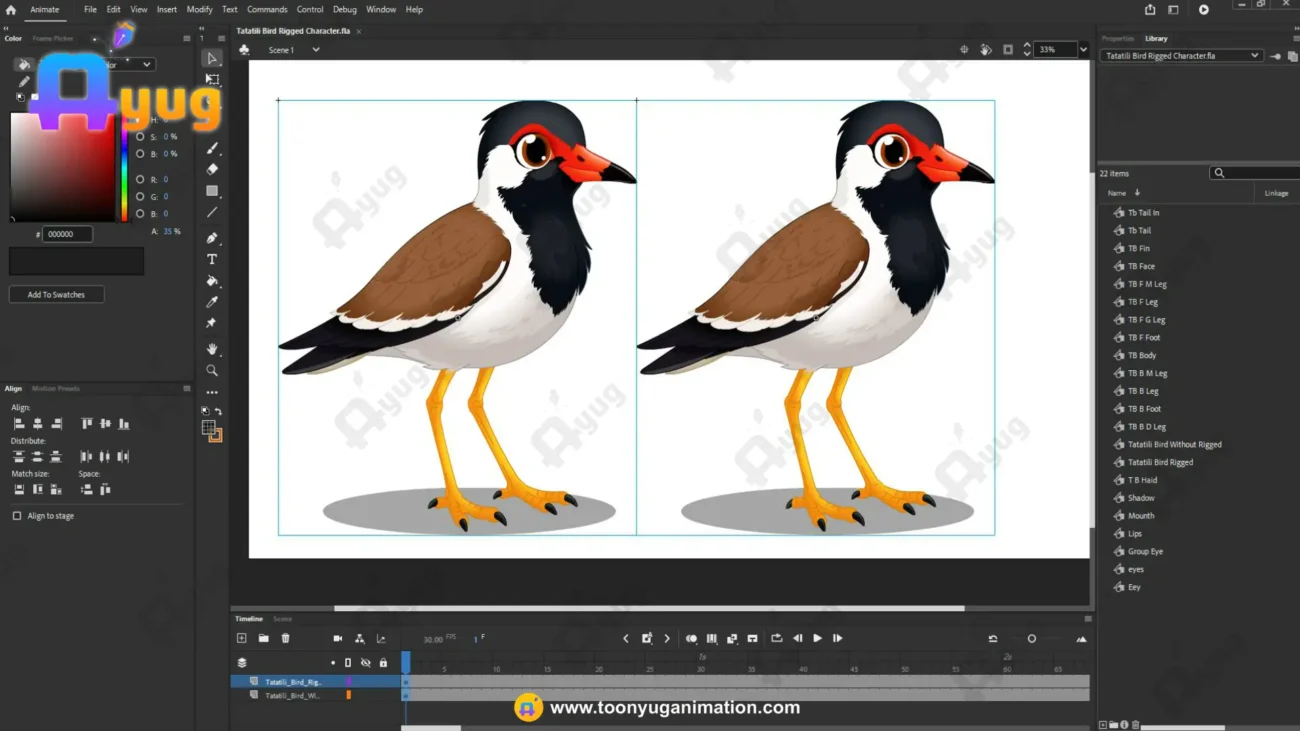Click the vertical hue slider bar
Image resolution: width=1300 pixels, height=731 pixels.
[124, 167]
